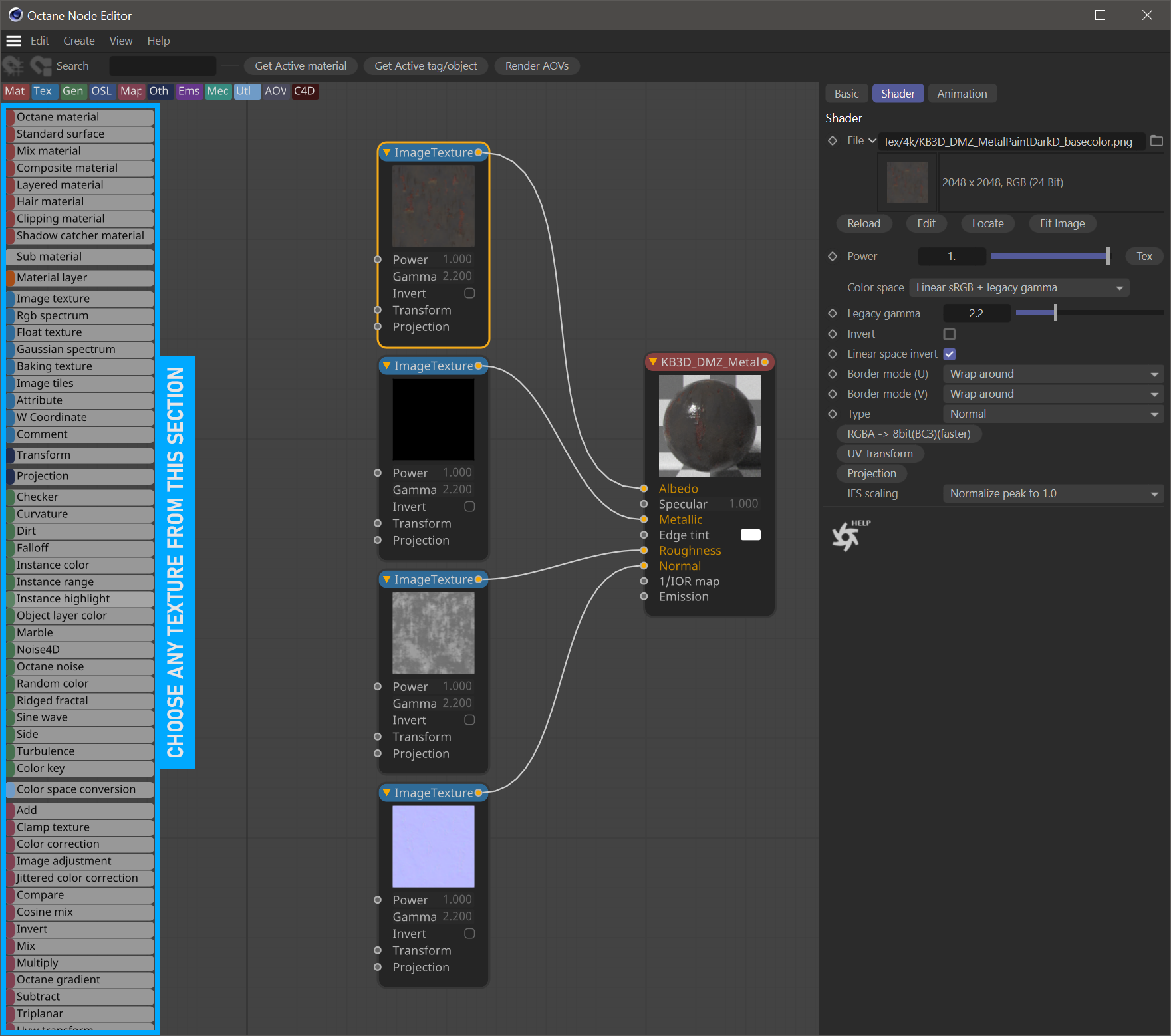Click the Get Active material button
The width and height of the screenshot is (1171, 1036).
pos(301,66)
